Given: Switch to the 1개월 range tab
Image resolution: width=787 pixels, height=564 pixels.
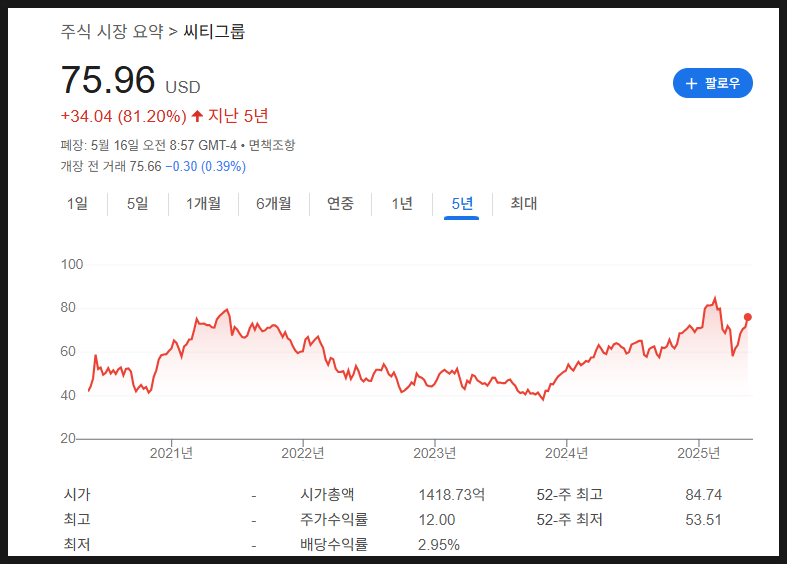Looking at the screenshot, I should [x=203, y=204].
